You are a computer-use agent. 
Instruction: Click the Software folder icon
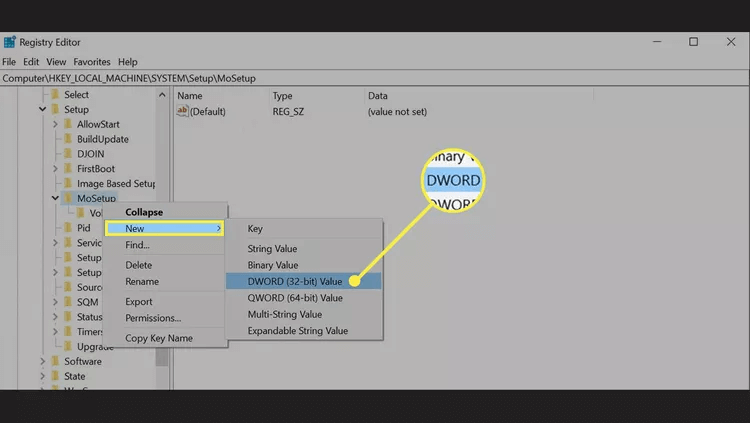click(x=55, y=361)
